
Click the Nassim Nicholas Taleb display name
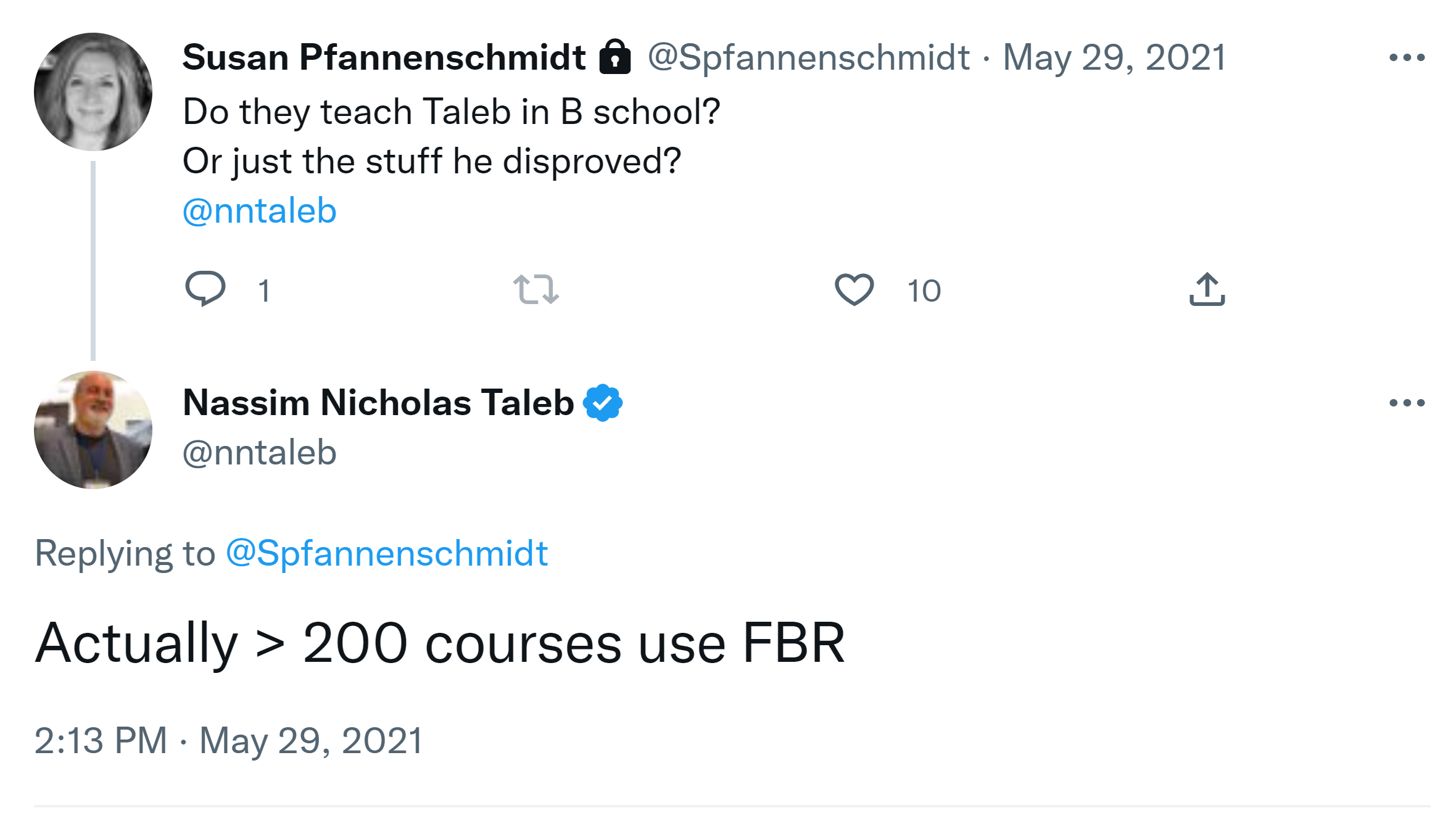pyautogui.click(x=378, y=403)
